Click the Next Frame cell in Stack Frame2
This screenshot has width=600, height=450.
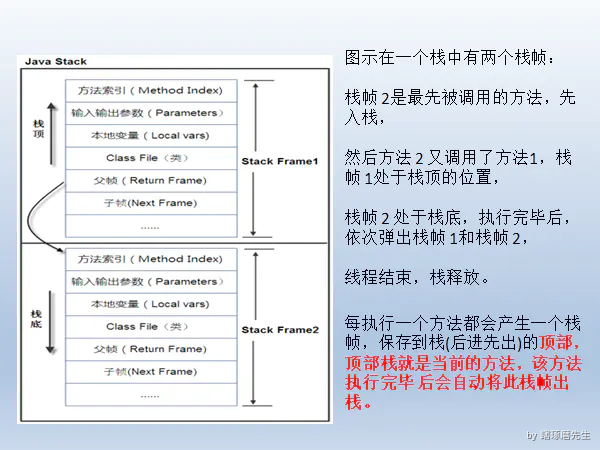(151, 372)
